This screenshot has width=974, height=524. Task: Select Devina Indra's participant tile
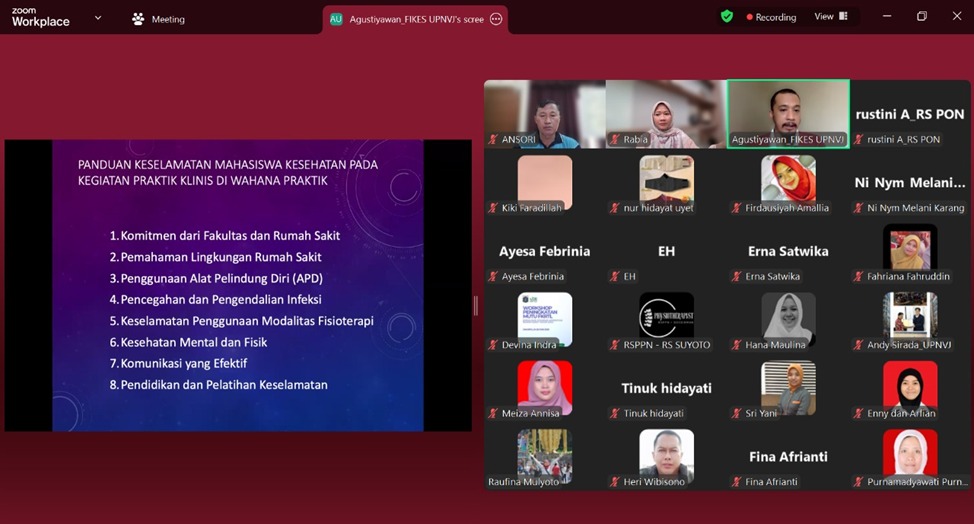click(545, 320)
